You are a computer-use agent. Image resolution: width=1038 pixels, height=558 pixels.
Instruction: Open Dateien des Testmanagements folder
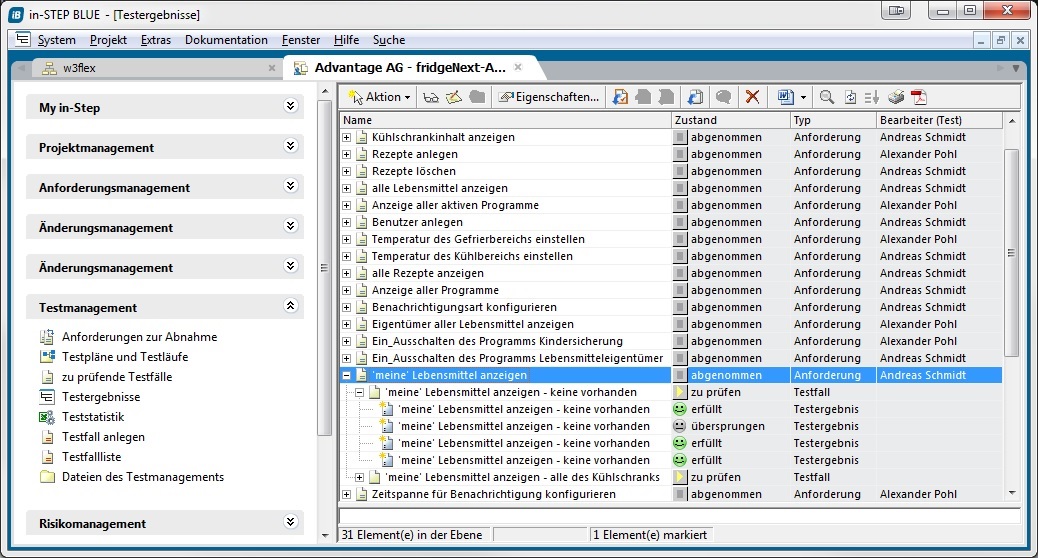pos(142,477)
